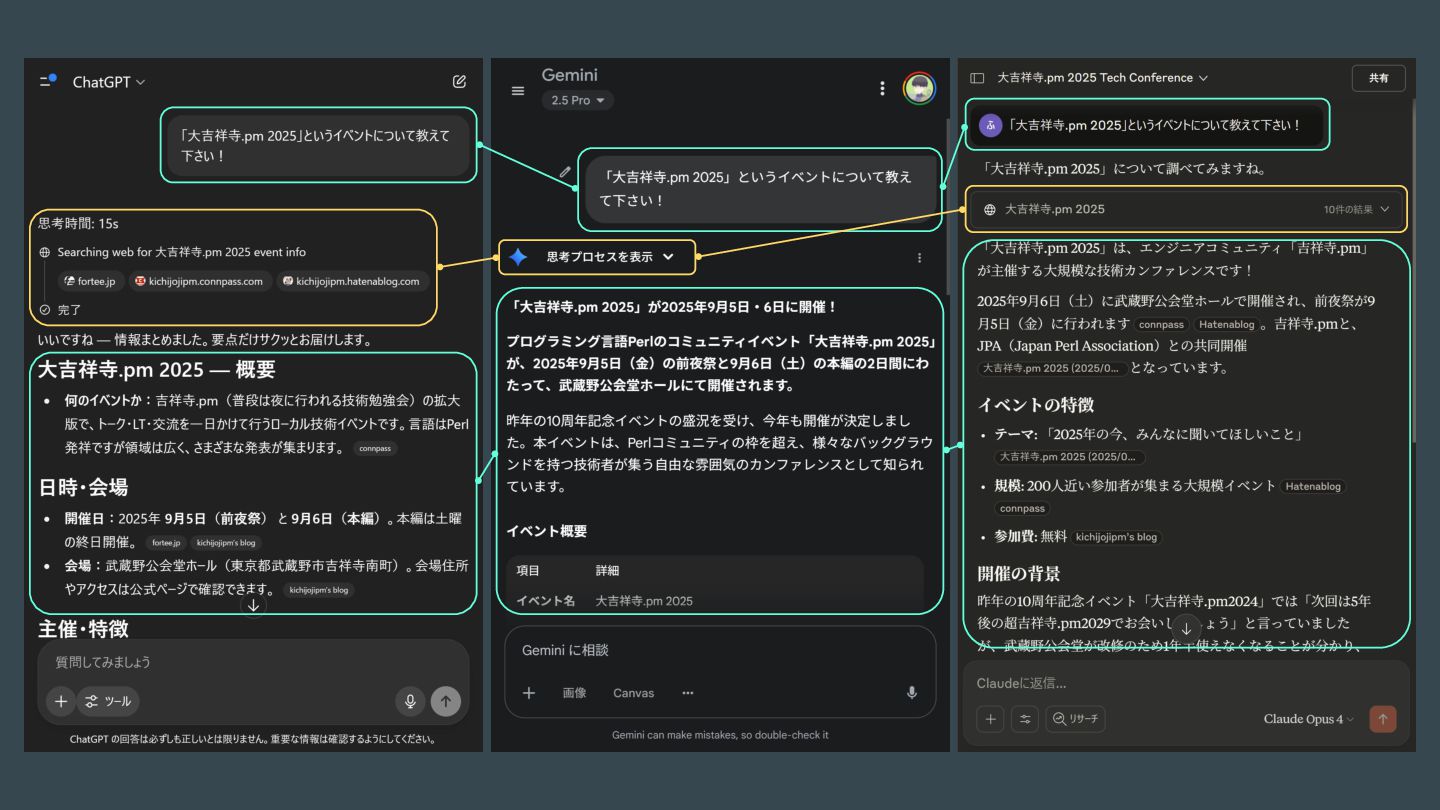
Task: Open the ChatGPT model selector dropdown
Action: 109,82
